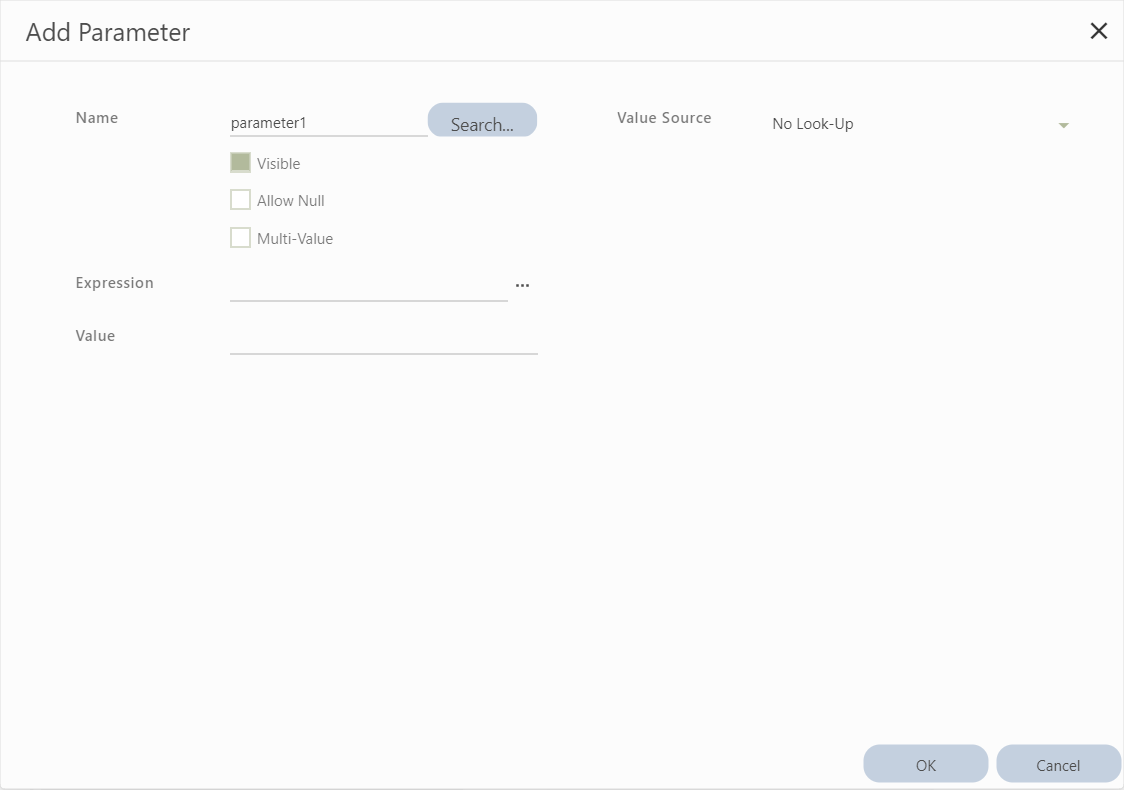Enable the Allow Null checkbox
The width and height of the screenshot is (1124, 790).
click(240, 199)
